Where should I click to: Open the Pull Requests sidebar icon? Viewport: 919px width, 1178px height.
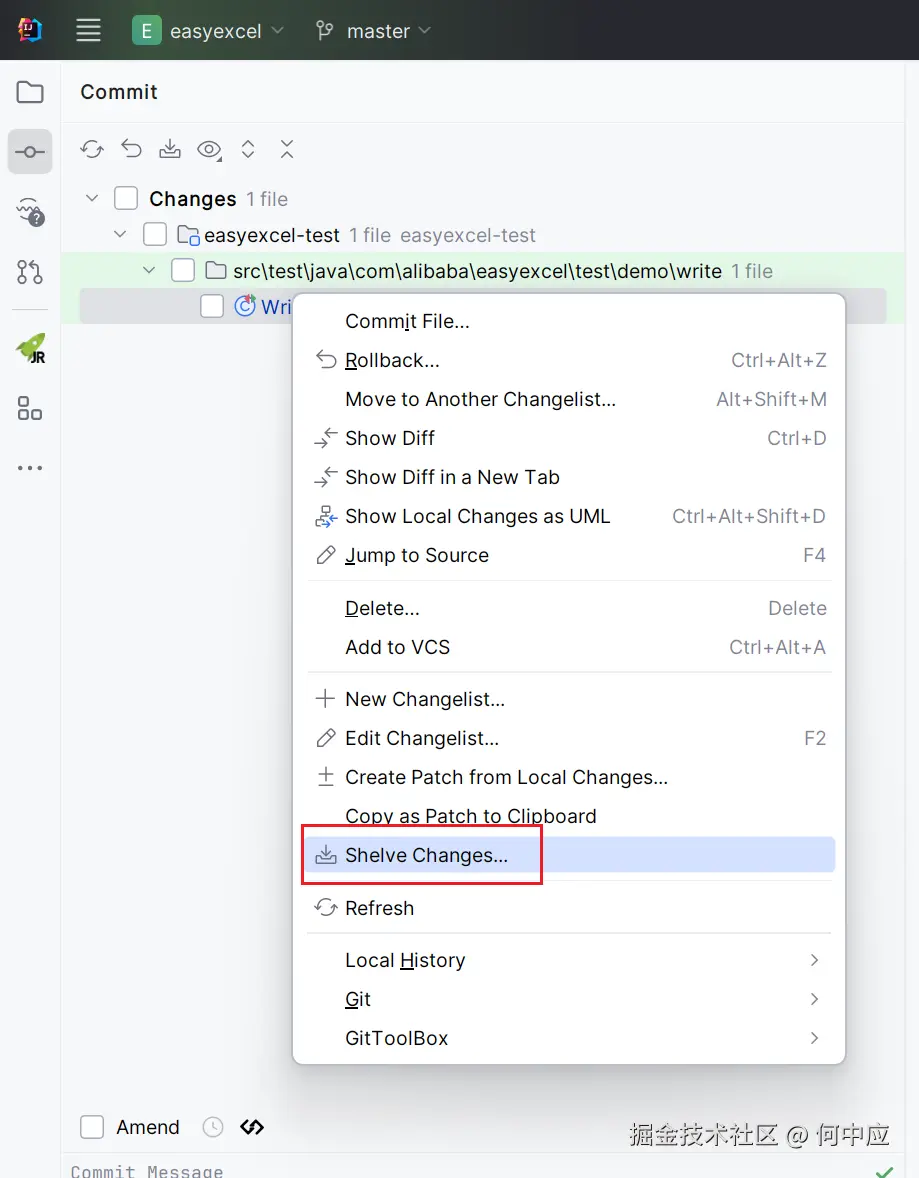click(x=30, y=272)
